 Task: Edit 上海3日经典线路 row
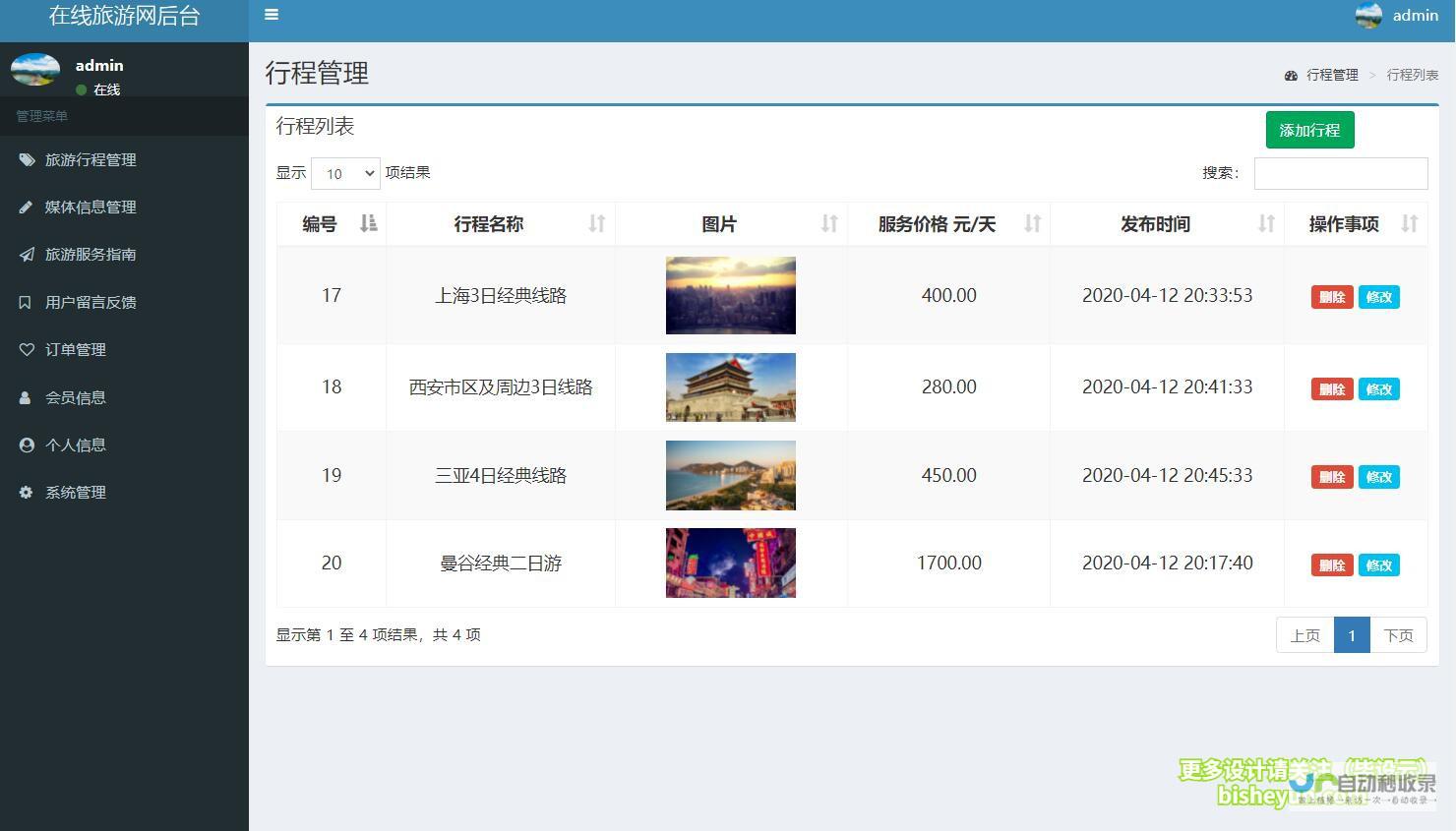pyautogui.click(x=1378, y=297)
